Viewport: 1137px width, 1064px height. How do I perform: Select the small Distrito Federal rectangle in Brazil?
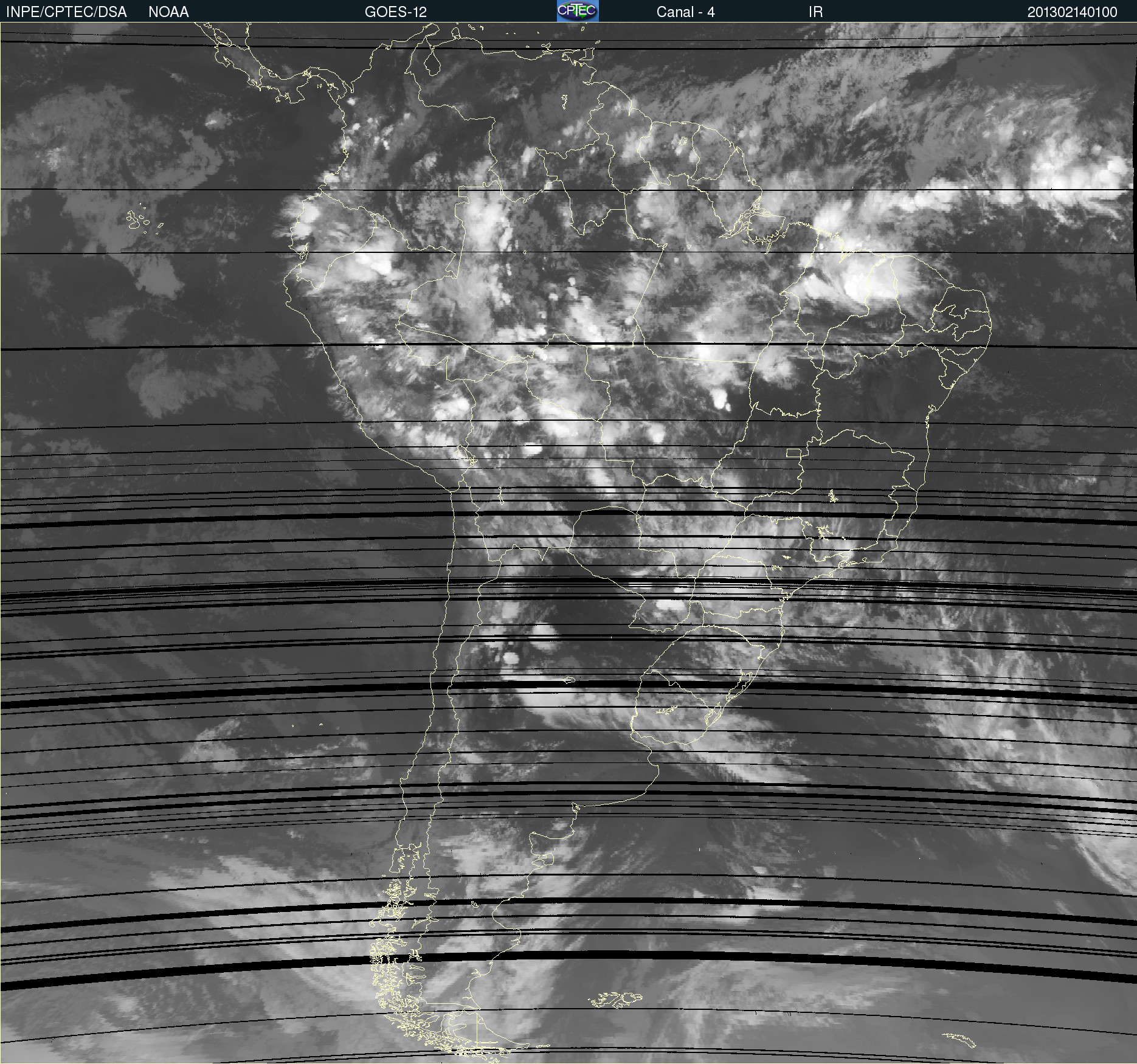click(793, 453)
